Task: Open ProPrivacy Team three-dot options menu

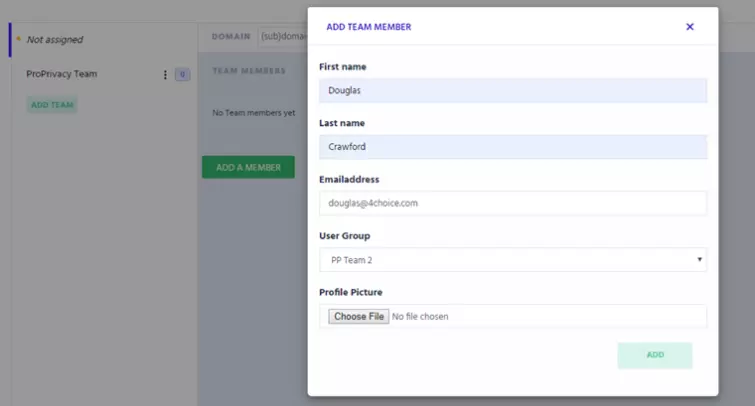Action: click(x=165, y=75)
